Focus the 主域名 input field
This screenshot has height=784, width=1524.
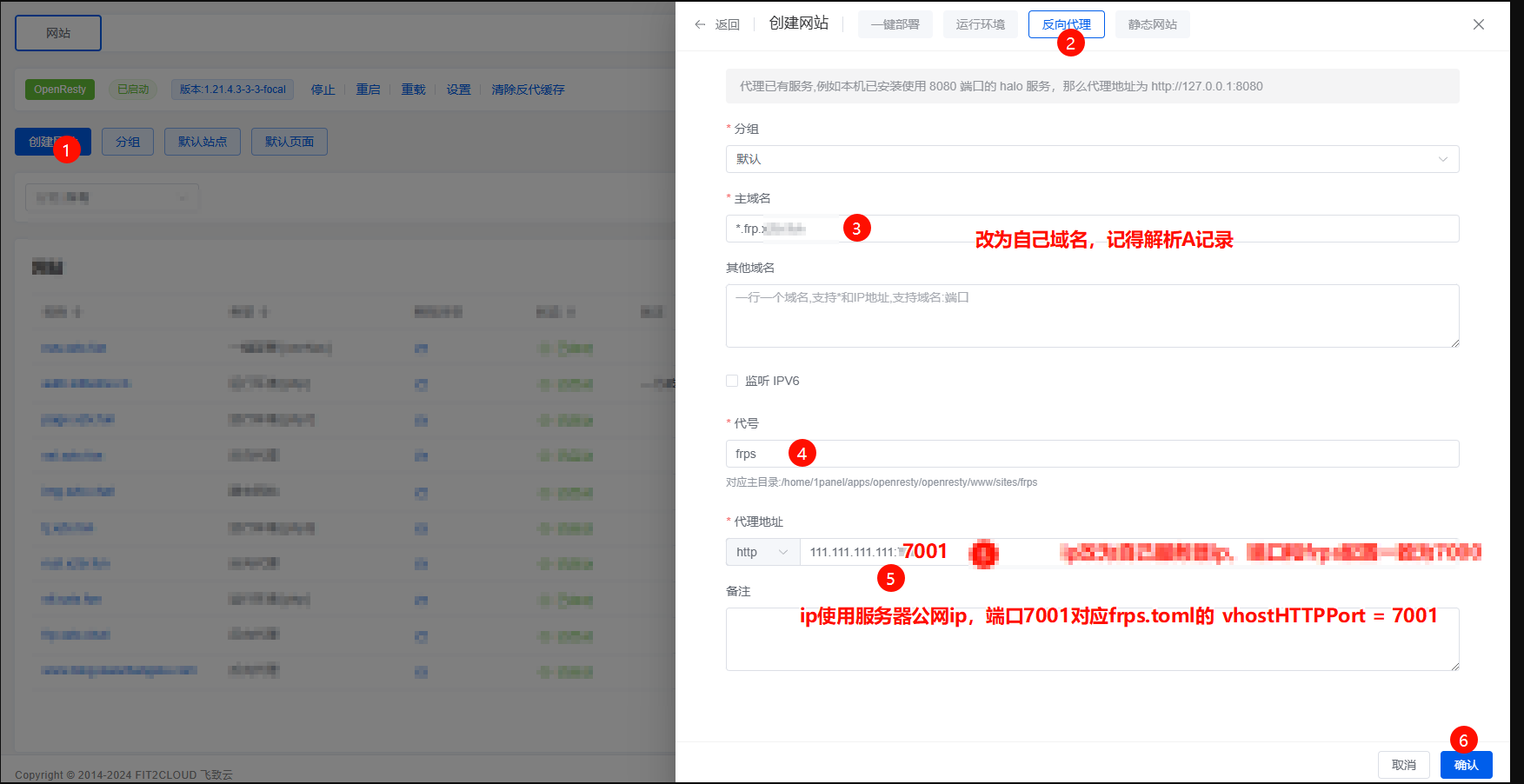coord(1130,229)
